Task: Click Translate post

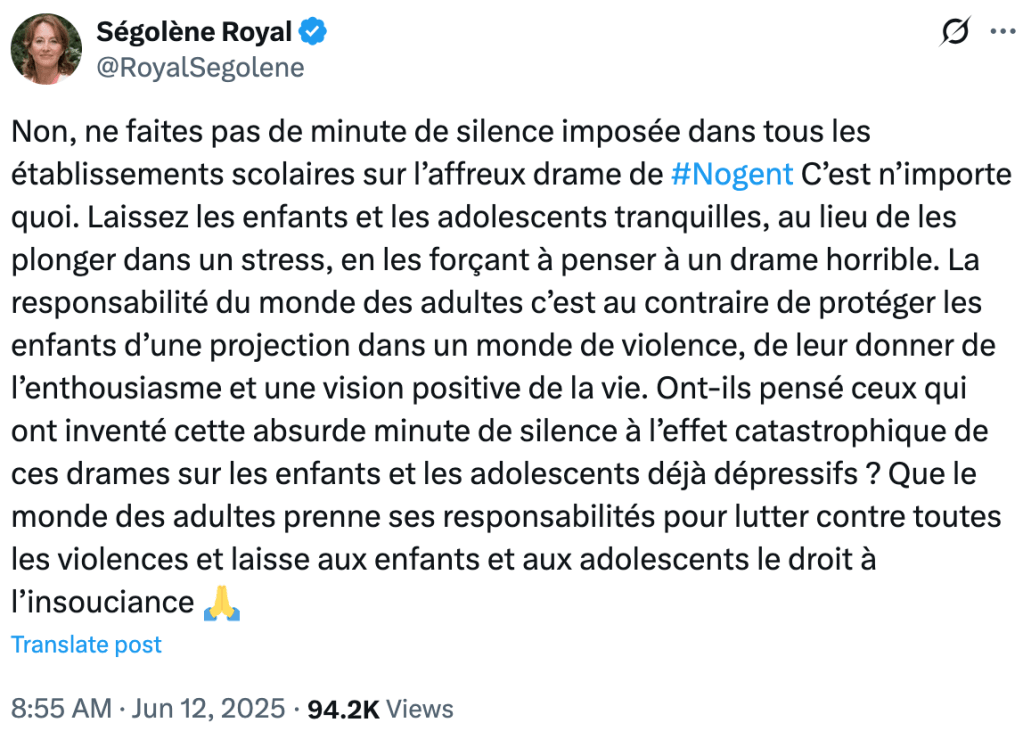Action: point(86,645)
